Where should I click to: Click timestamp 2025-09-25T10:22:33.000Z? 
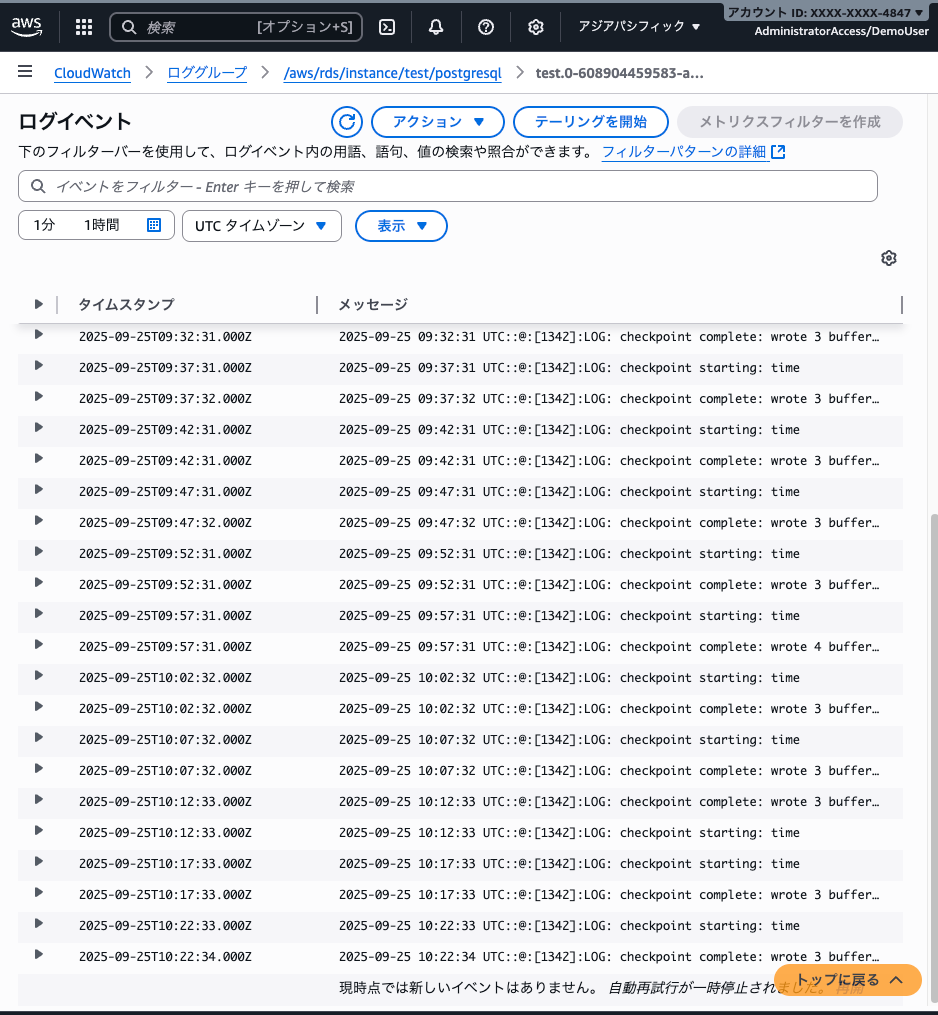pyautogui.click(x=165, y=926)
